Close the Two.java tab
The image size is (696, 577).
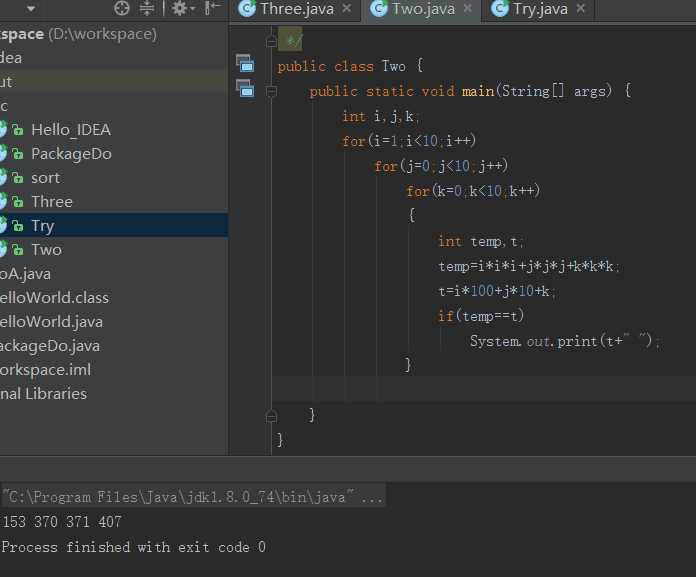(467, 8)
